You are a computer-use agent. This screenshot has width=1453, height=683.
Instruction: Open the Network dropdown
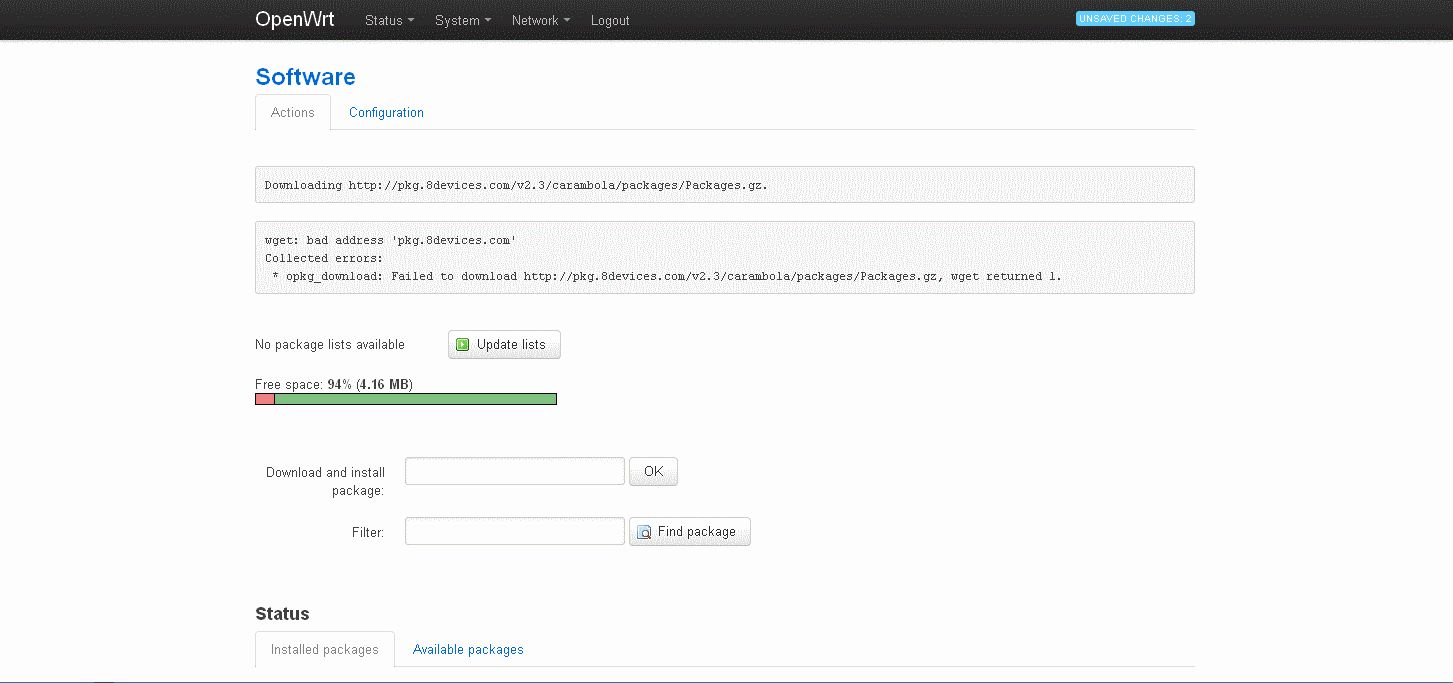(540, 20)
